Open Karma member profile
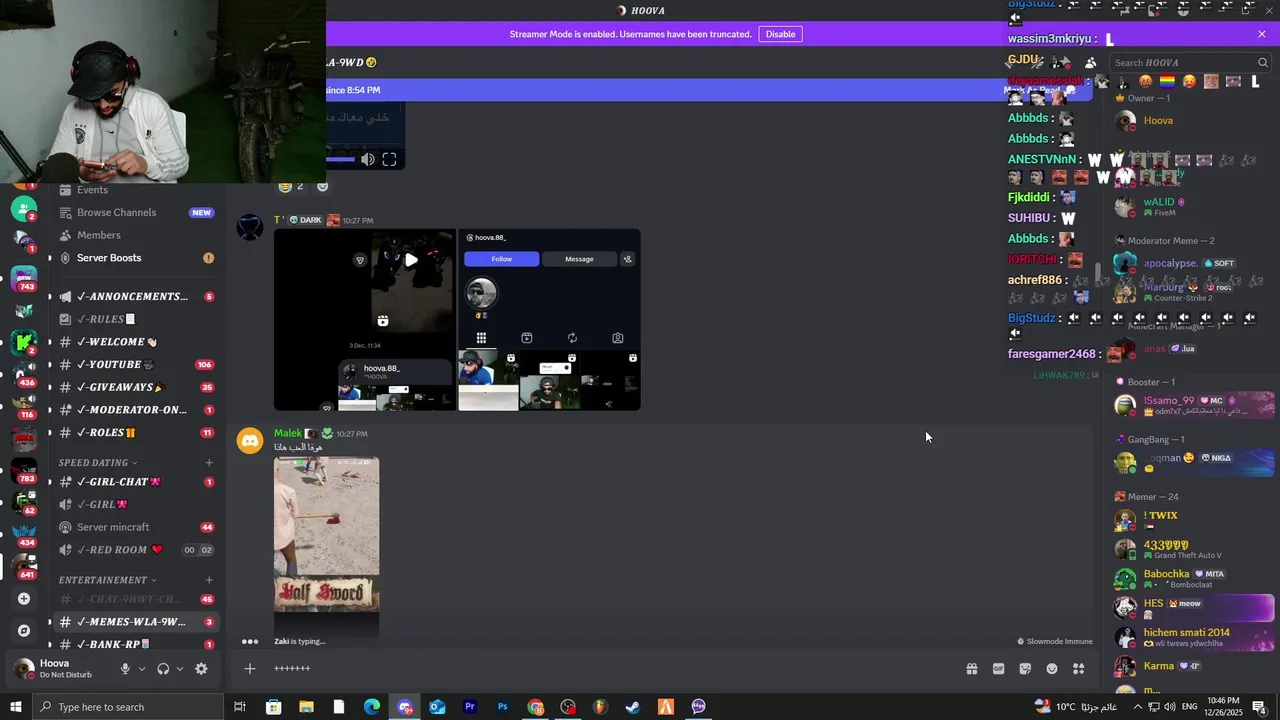 tap(1190, 666)
